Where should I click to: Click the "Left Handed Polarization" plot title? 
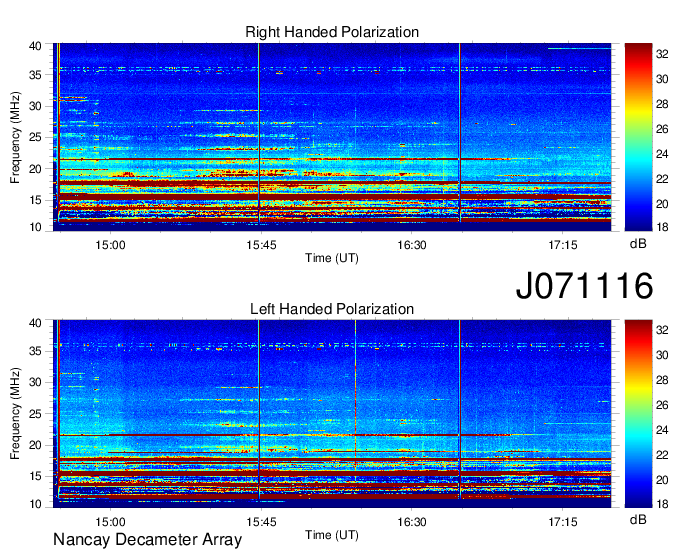coord(332,309)
